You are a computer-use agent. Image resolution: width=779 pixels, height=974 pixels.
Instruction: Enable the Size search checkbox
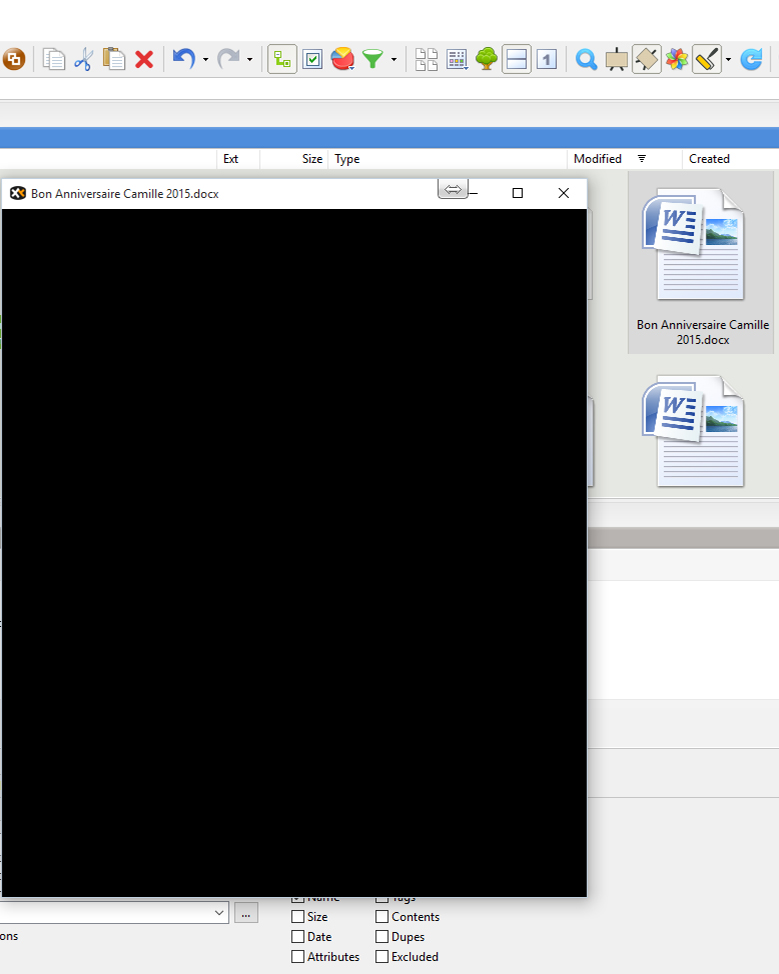(298, 917)
